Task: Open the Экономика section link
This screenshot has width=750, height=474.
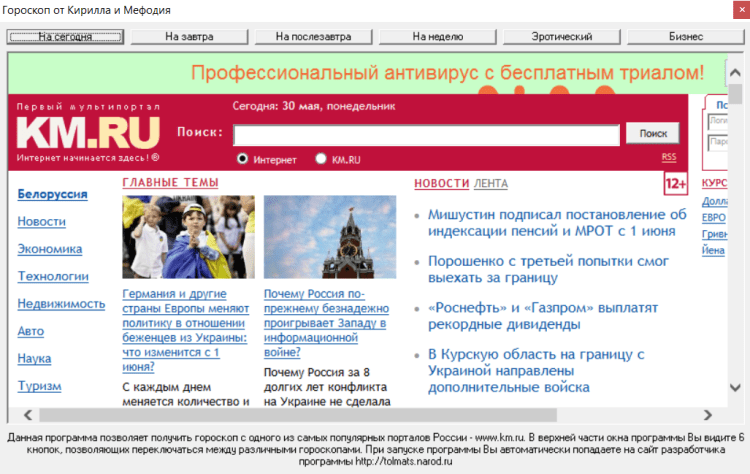Action: (x=50, y=249)
